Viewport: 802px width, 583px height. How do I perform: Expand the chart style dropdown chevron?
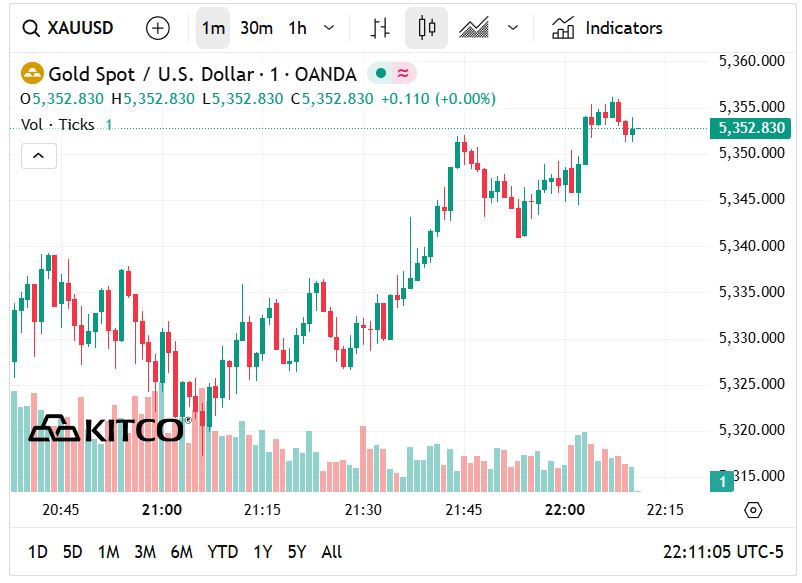coord(513,28)
